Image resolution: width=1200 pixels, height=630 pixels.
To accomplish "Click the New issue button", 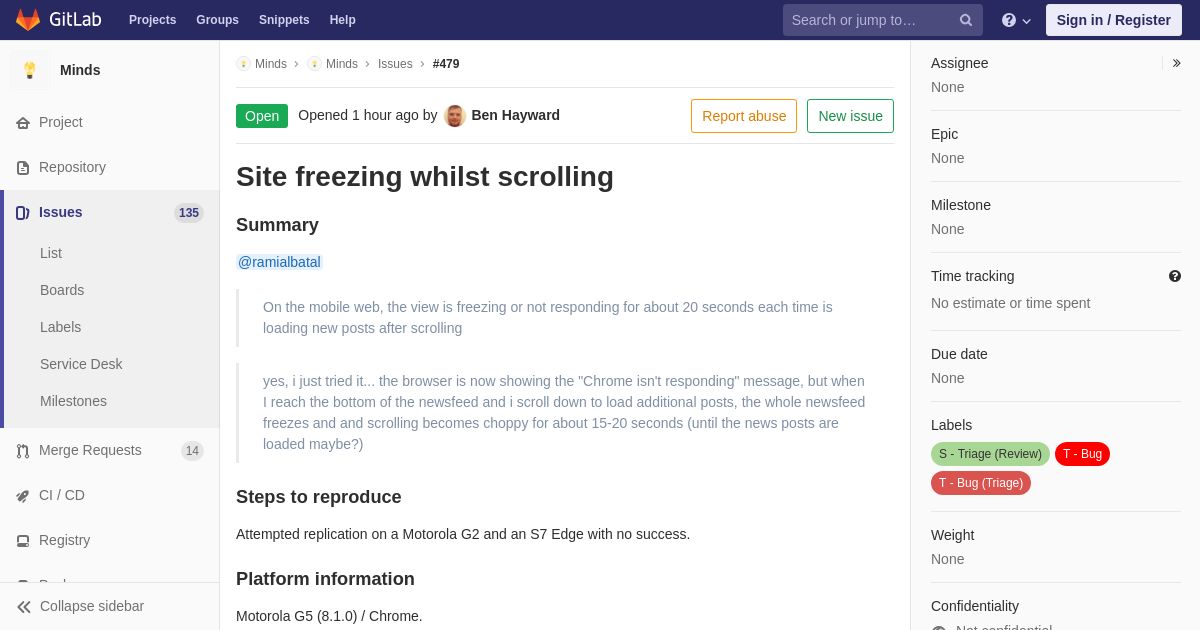I will tap(850, 116).
